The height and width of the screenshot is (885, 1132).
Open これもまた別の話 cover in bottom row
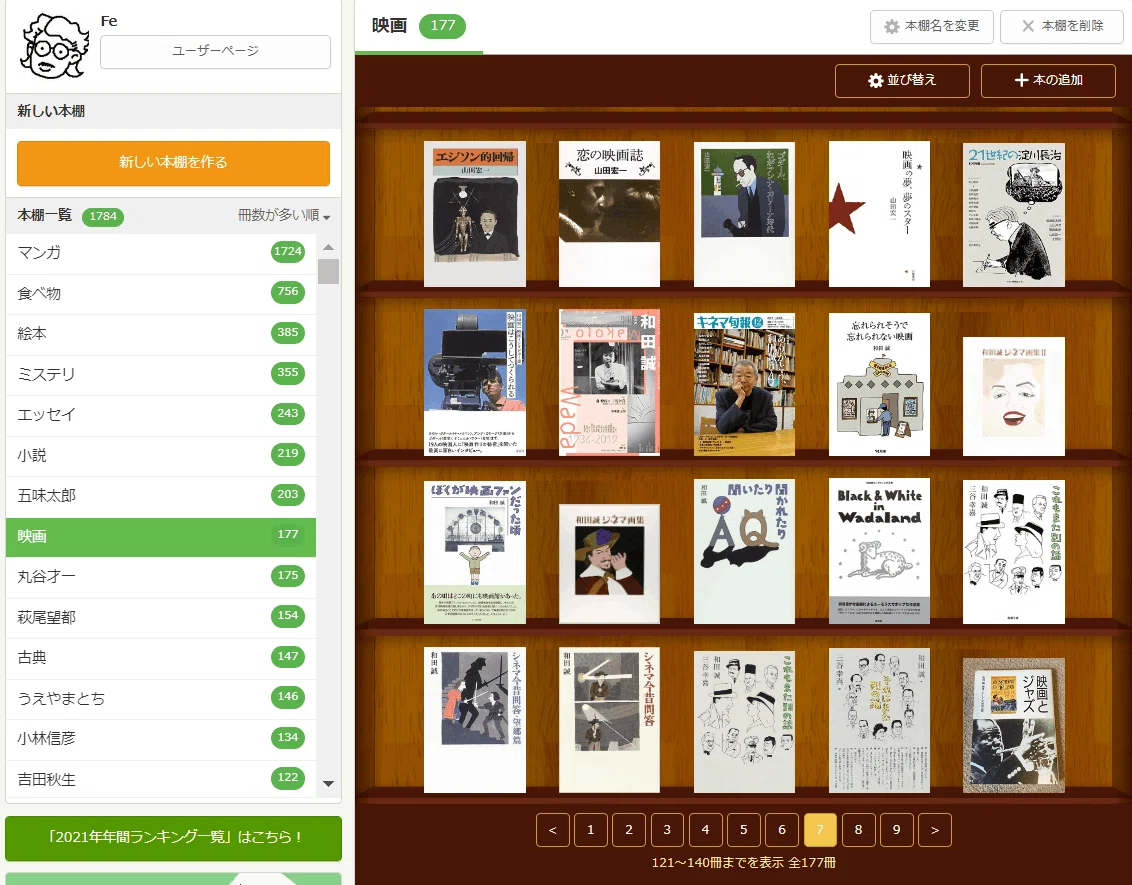point(744,722)
